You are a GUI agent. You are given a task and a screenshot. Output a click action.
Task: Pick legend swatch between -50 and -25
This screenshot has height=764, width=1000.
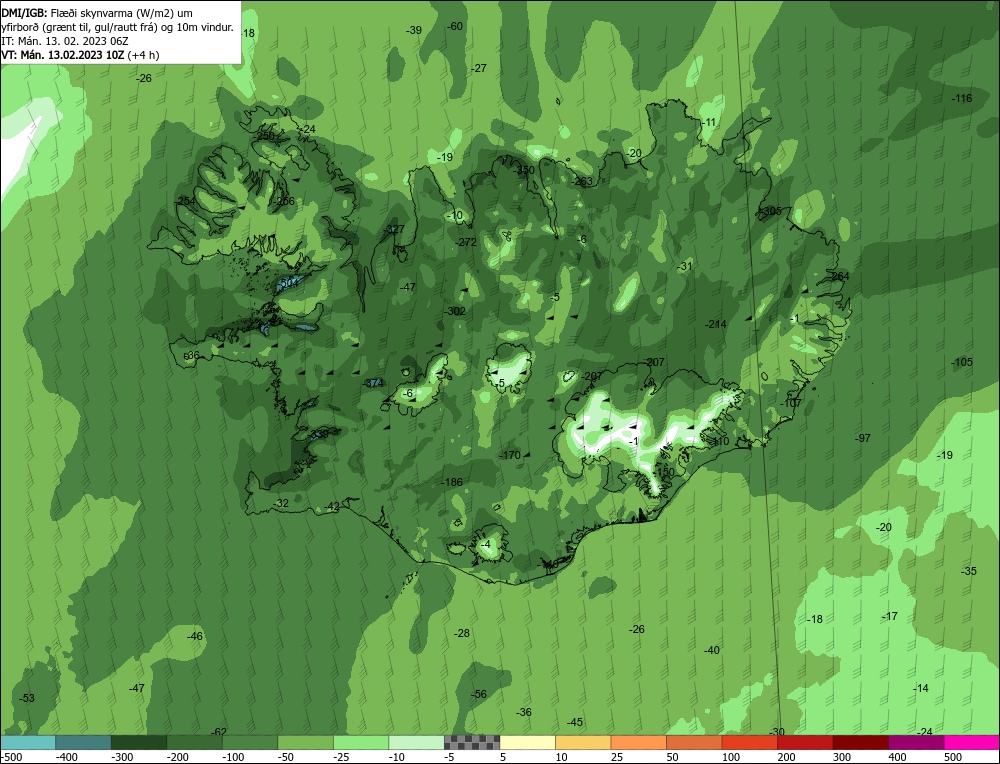coord(305,742)
